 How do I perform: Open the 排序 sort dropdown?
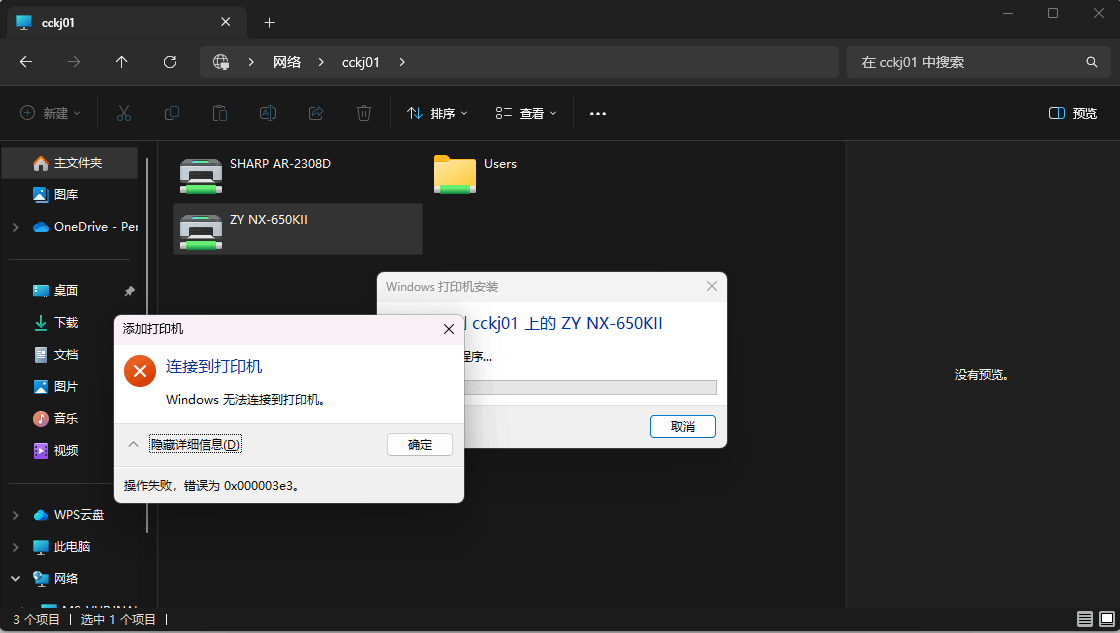[x=437, y=113]
